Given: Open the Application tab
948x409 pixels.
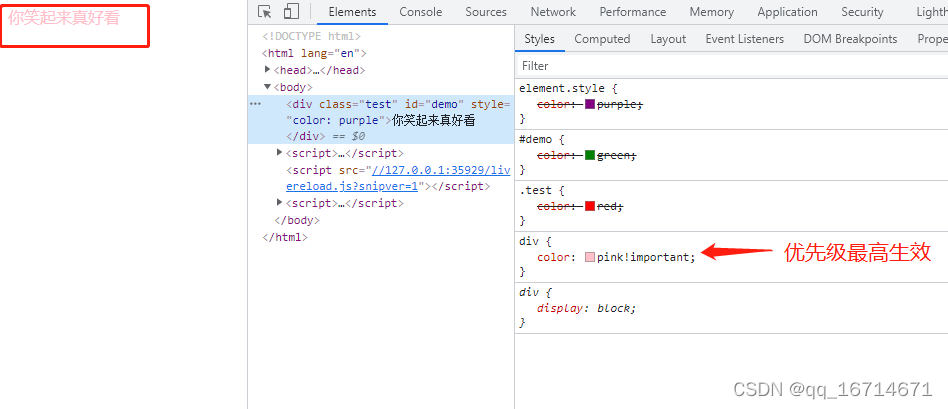Looking at the screenshot, I should [x=787, y=12].
